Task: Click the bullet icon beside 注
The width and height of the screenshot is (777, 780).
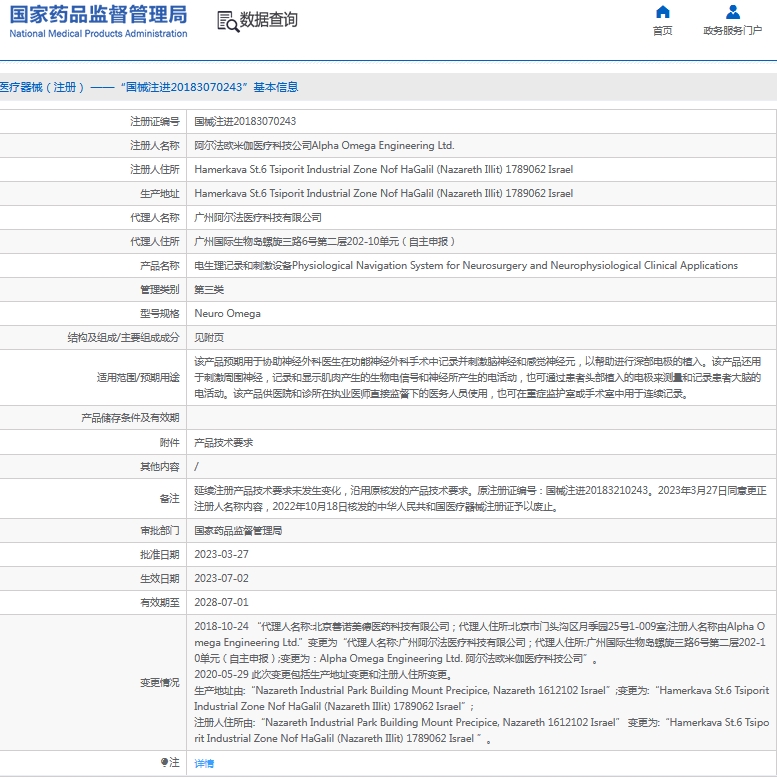Action: [x=164, y=762]
